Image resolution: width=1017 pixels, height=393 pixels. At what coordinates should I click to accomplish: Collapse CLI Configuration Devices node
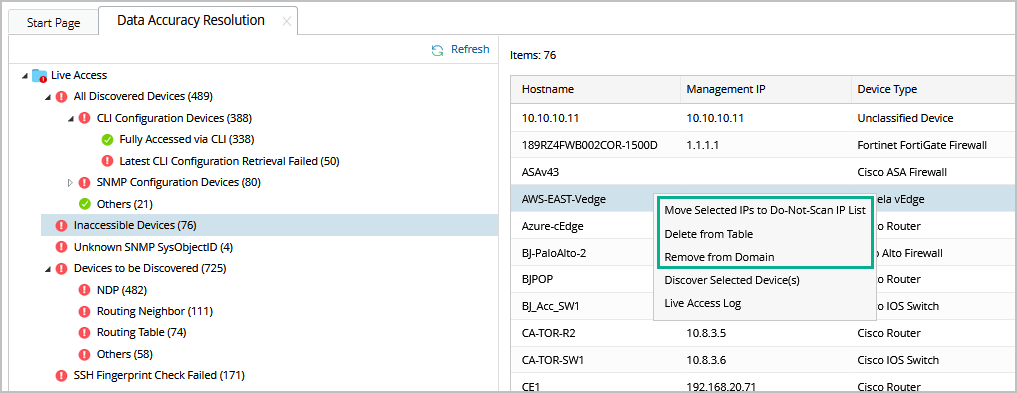[x=70, y=119]
